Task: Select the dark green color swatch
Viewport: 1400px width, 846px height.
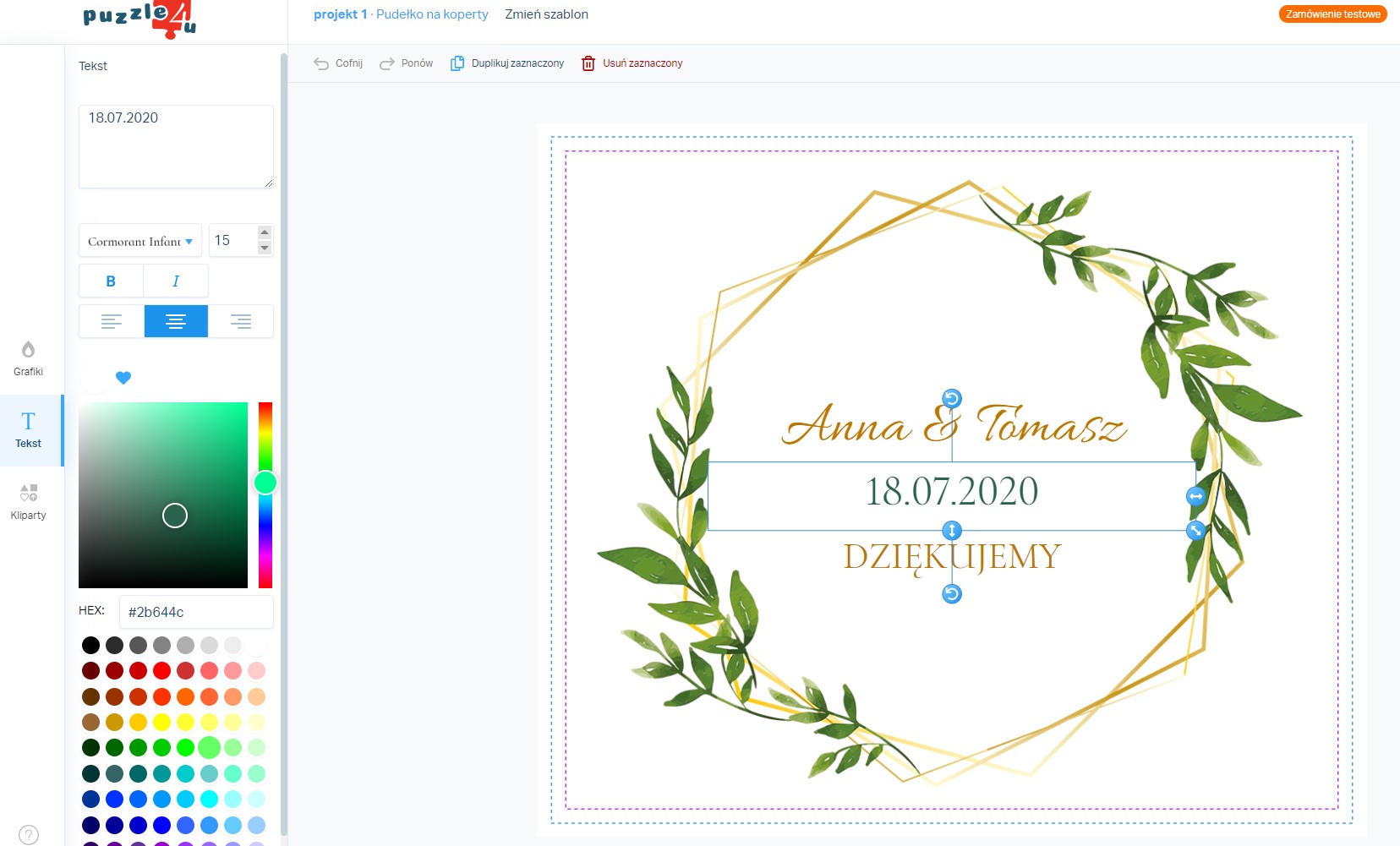Action: [90, 748]
